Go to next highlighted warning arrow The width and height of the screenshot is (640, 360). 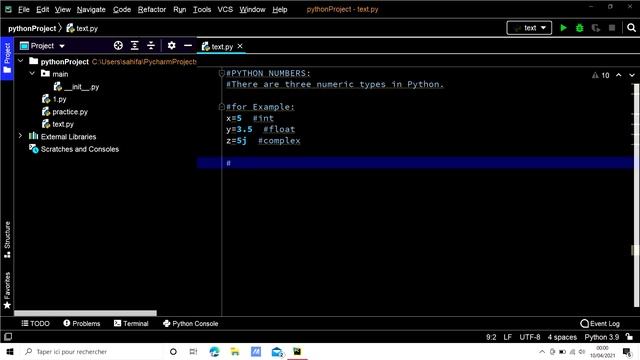coord(632,75)
